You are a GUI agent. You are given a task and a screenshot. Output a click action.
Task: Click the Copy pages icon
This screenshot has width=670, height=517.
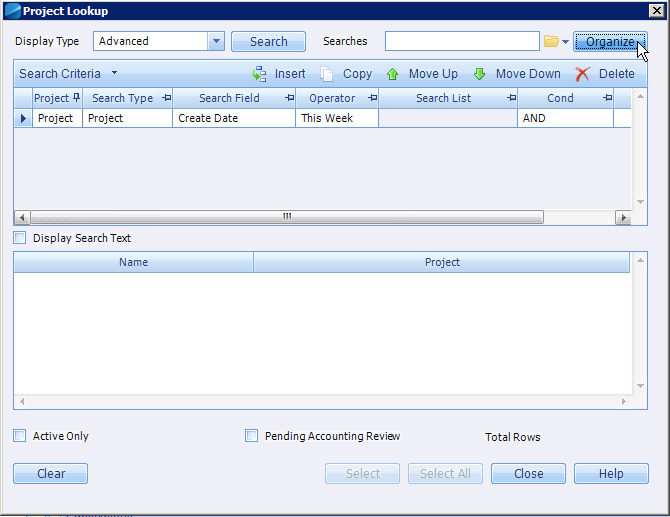[x=327, y=74]
